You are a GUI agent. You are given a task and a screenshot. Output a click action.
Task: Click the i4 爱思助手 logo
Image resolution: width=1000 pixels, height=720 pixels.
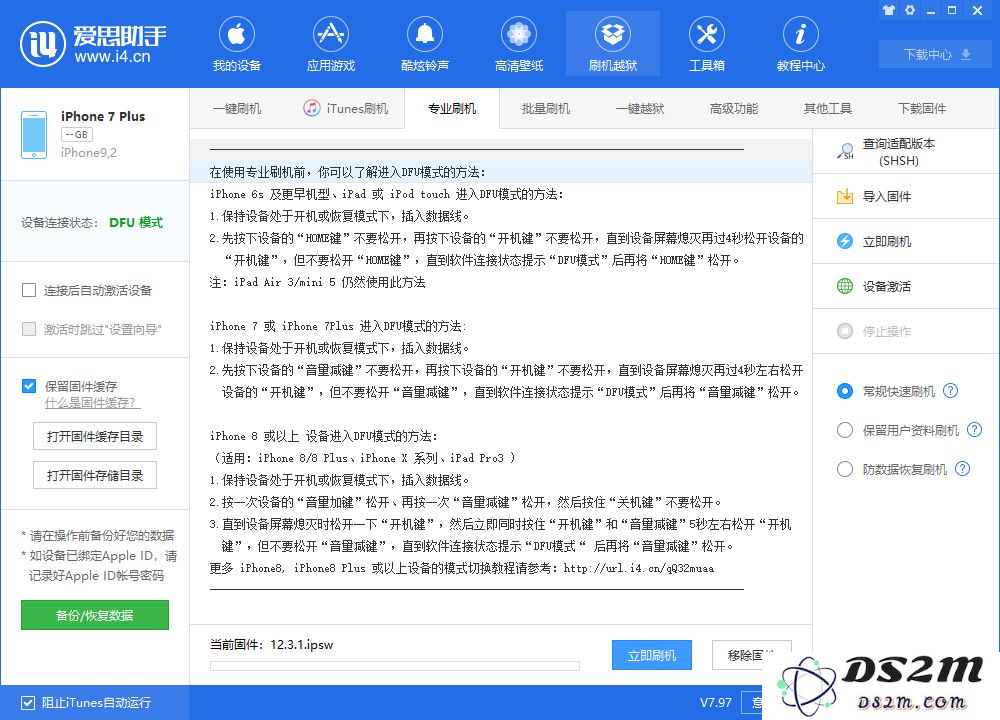94,43
